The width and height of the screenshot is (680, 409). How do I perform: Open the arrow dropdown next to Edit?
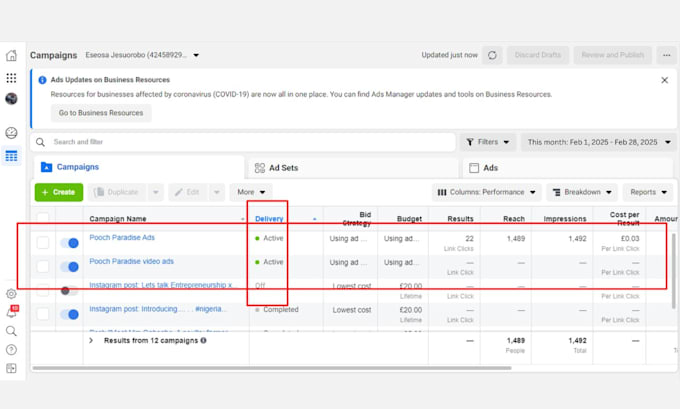click(217, 192)
